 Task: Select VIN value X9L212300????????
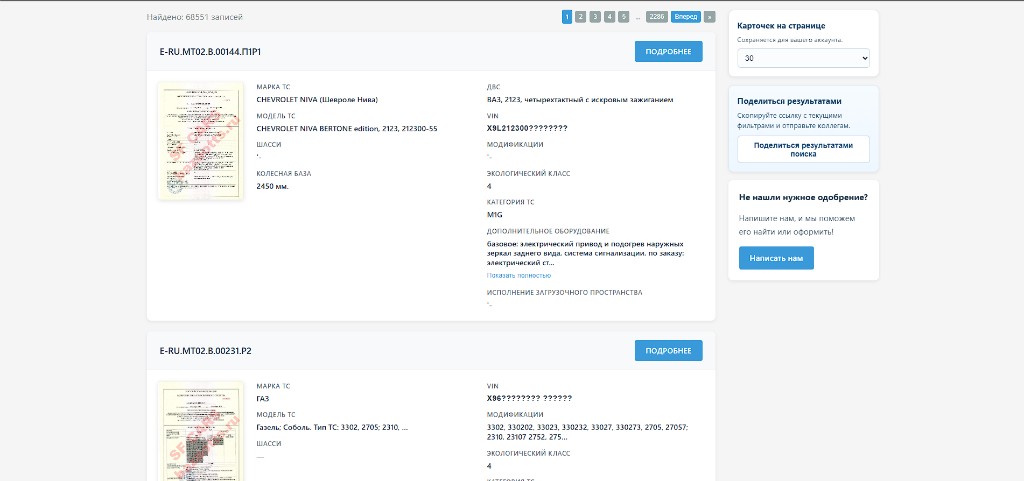(527, 128)
